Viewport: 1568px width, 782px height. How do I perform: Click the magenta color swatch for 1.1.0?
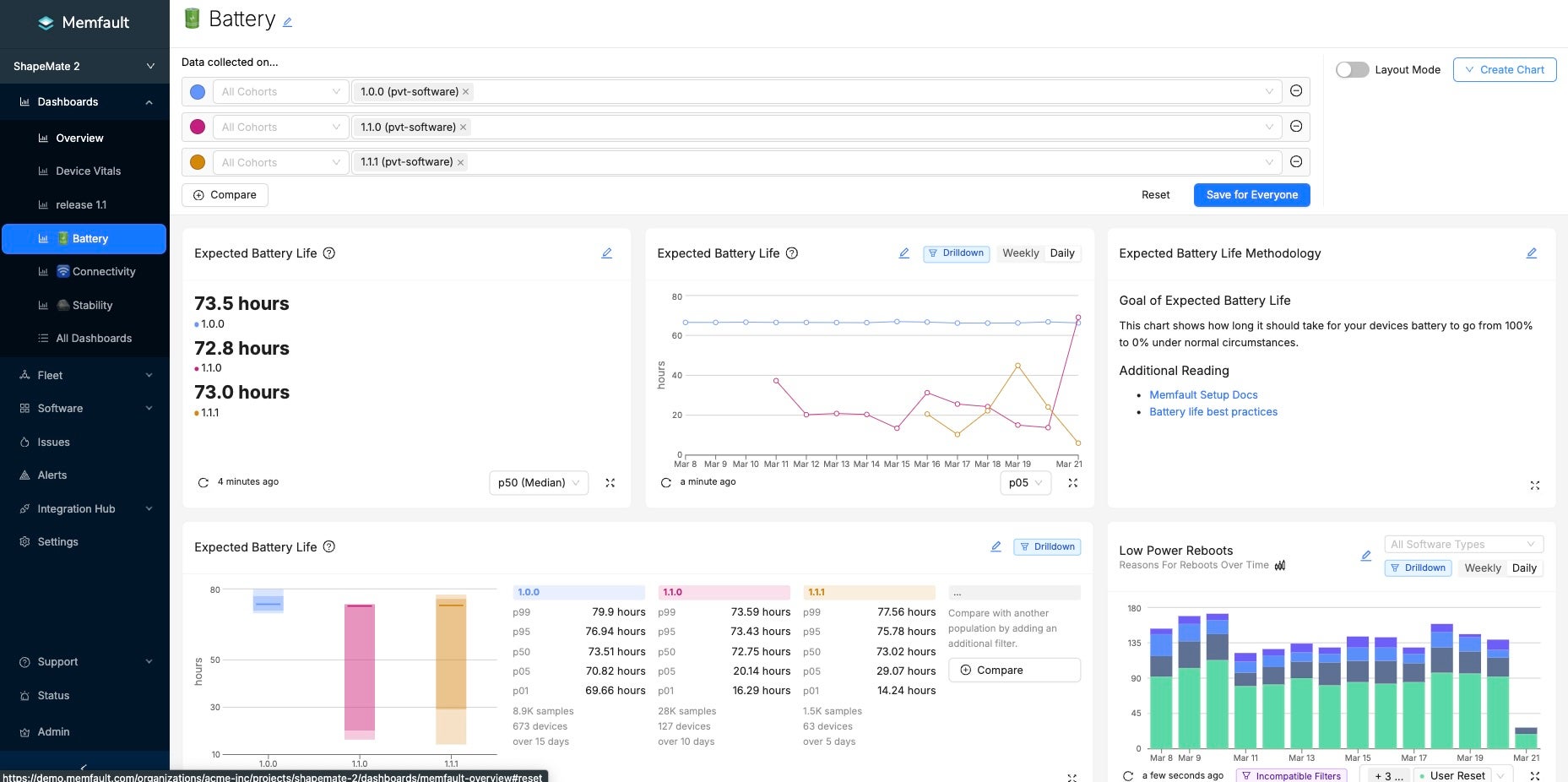point(198,128)
